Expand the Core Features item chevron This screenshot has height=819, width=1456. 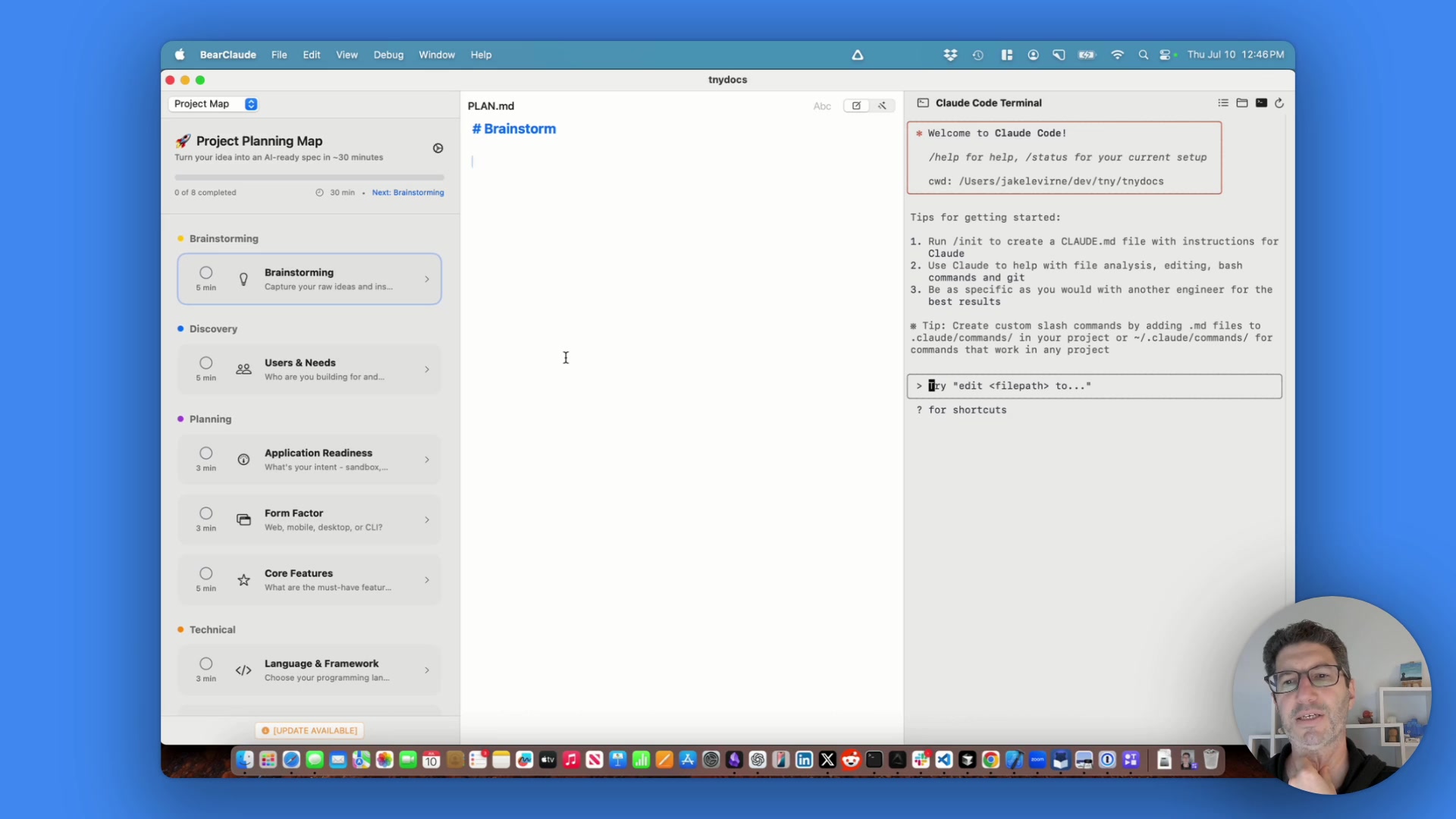point(427,580)
